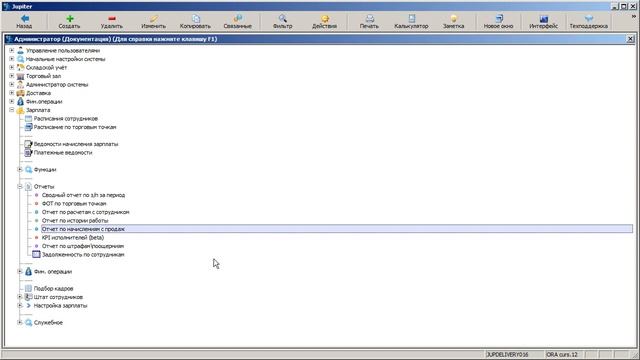Close the Администратор (Документация) panel
This screenshot has height=360, width=640.
pos(630,39)
